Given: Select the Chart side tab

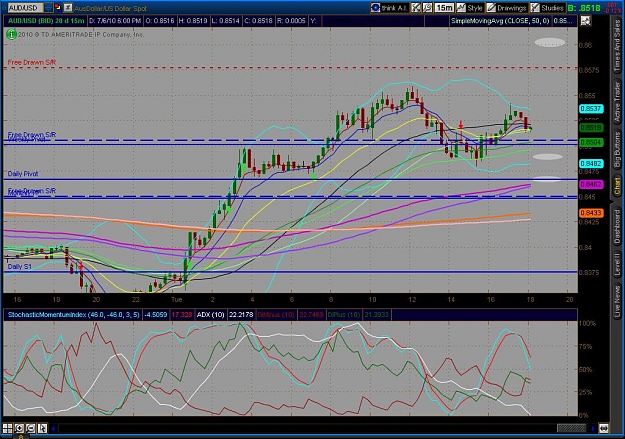Looking at the screenshot, I should [x=617, y=186].
